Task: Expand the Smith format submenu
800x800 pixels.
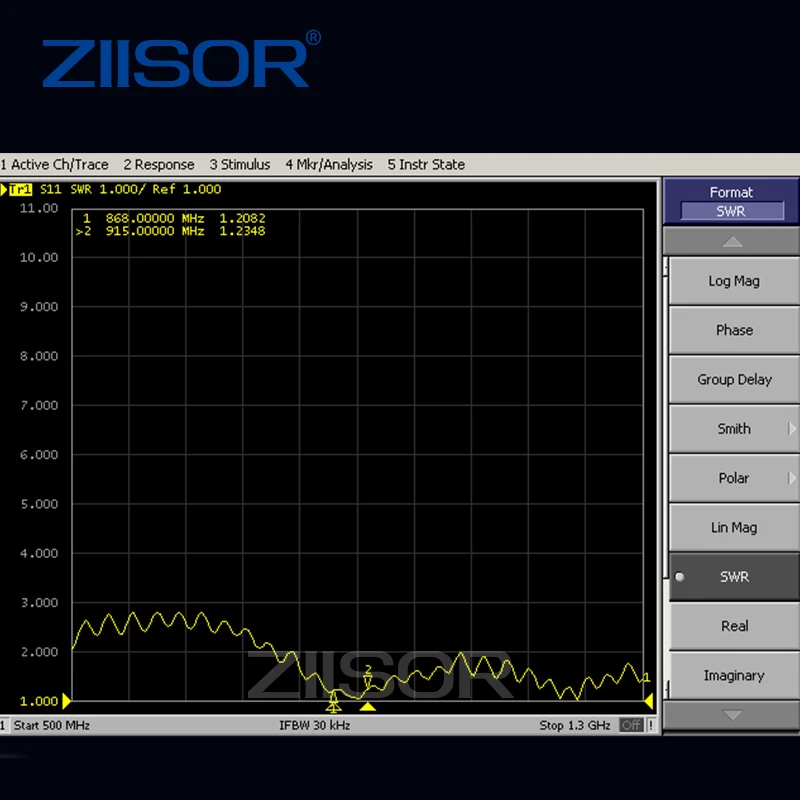Action: (x=734, y=429)
